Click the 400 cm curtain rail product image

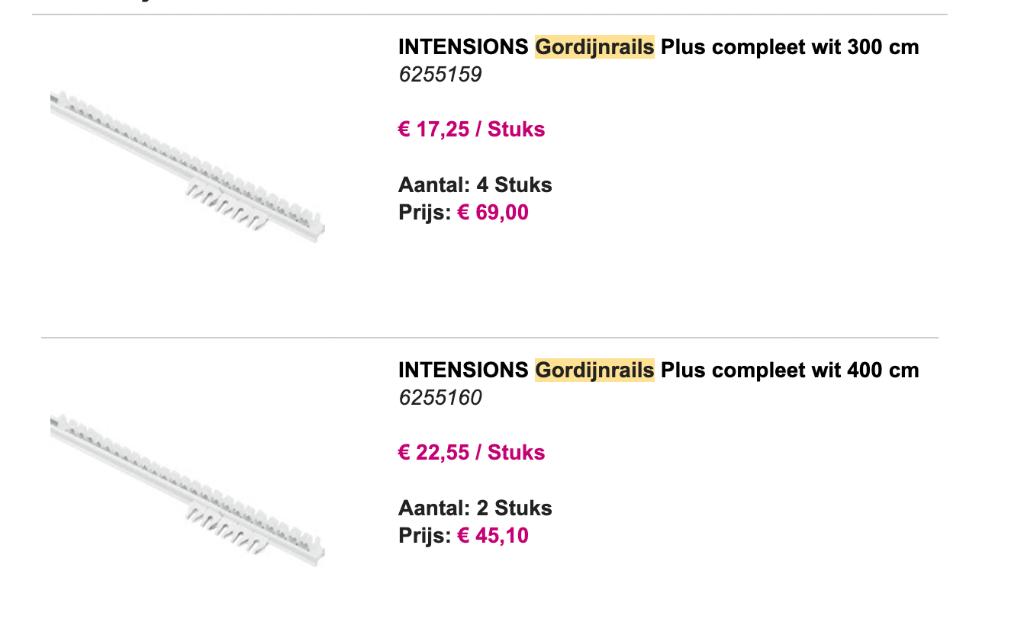coord(188,486)
